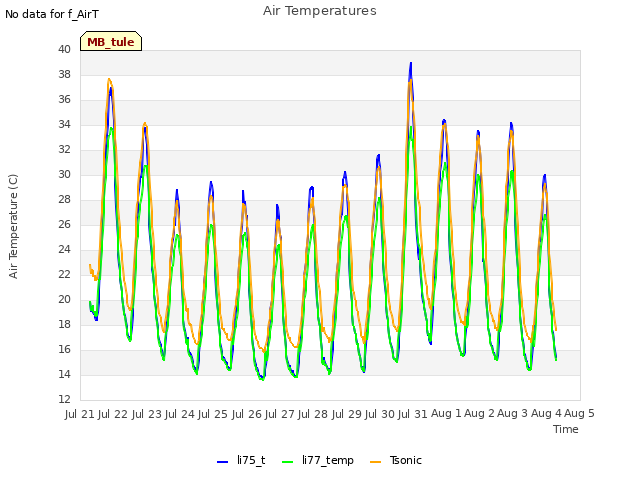Screen dimensions: 640x480
Task: Click the Aug 5 x-axis tick label
Action: (579, 414)
